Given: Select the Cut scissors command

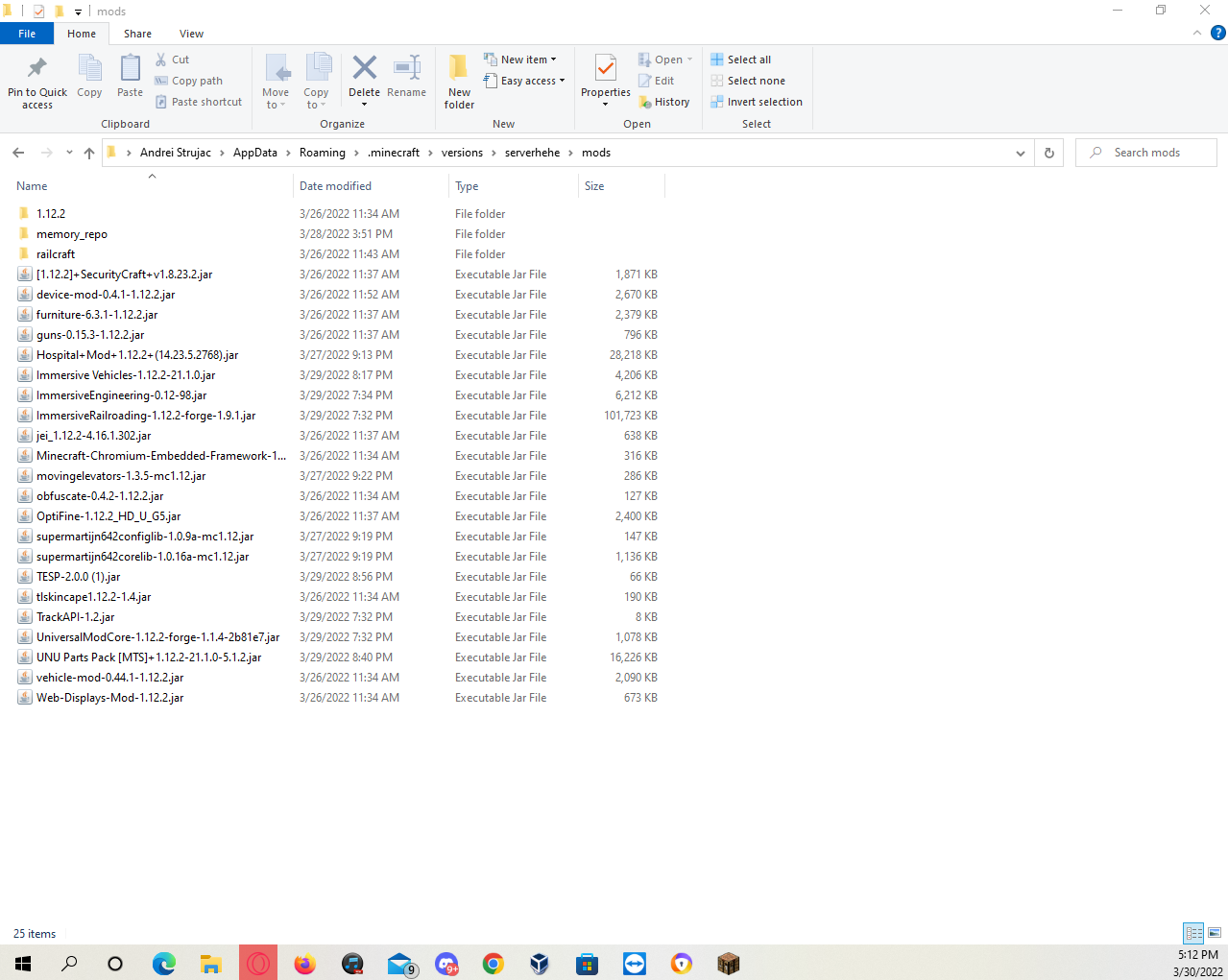Looking at the screenshot, I should click(173, 60).
